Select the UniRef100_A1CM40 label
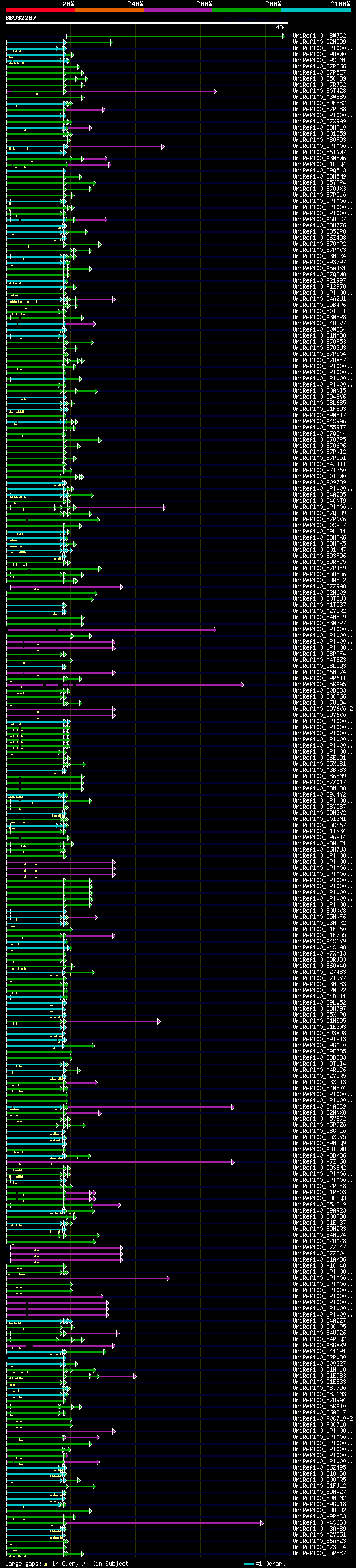Image resolution: width=356 pixels, height=1568 pixels. 319,1265
